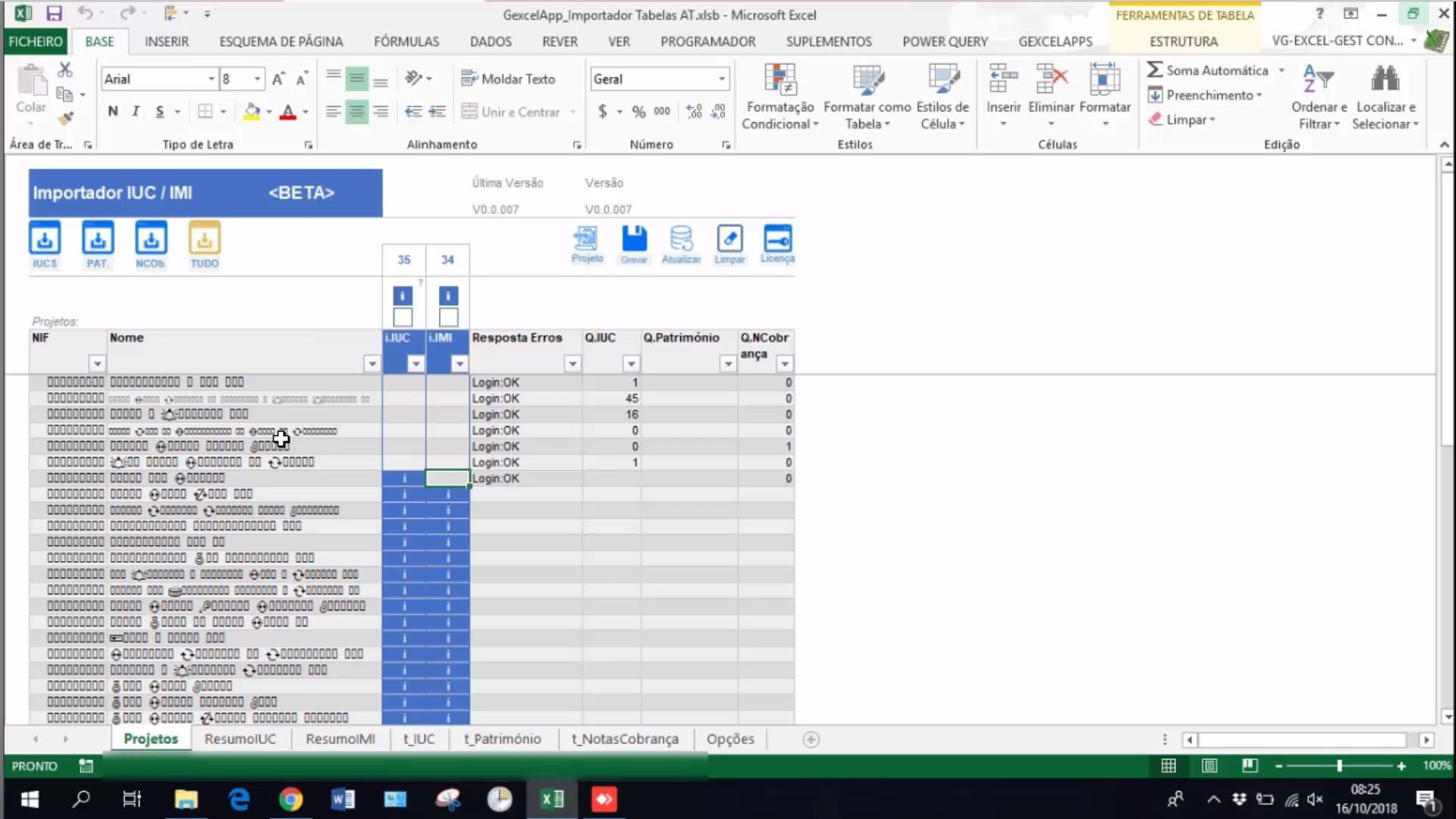The width and height of the screenshot is (1456, 819).
Task: Click the yellow fill color button
Action: click(x=252, y=111)
